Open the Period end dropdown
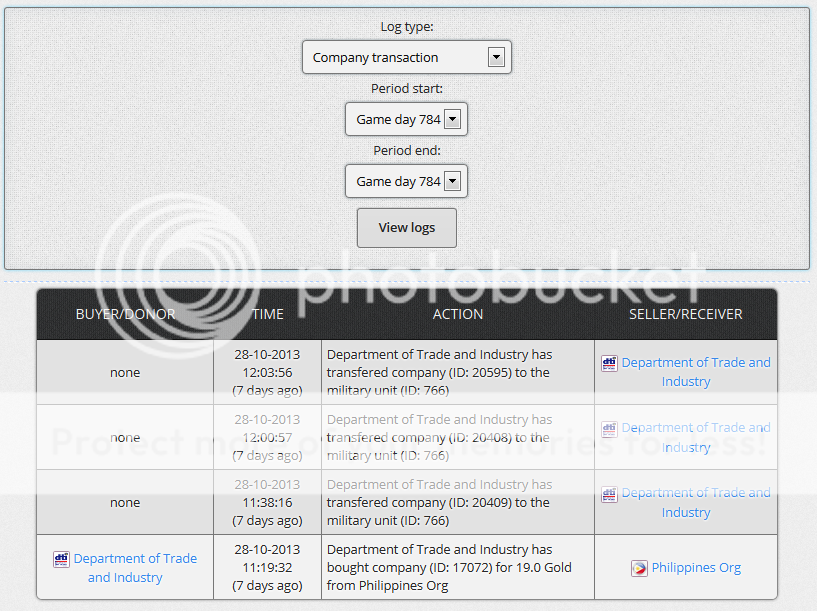 (406, 181)
